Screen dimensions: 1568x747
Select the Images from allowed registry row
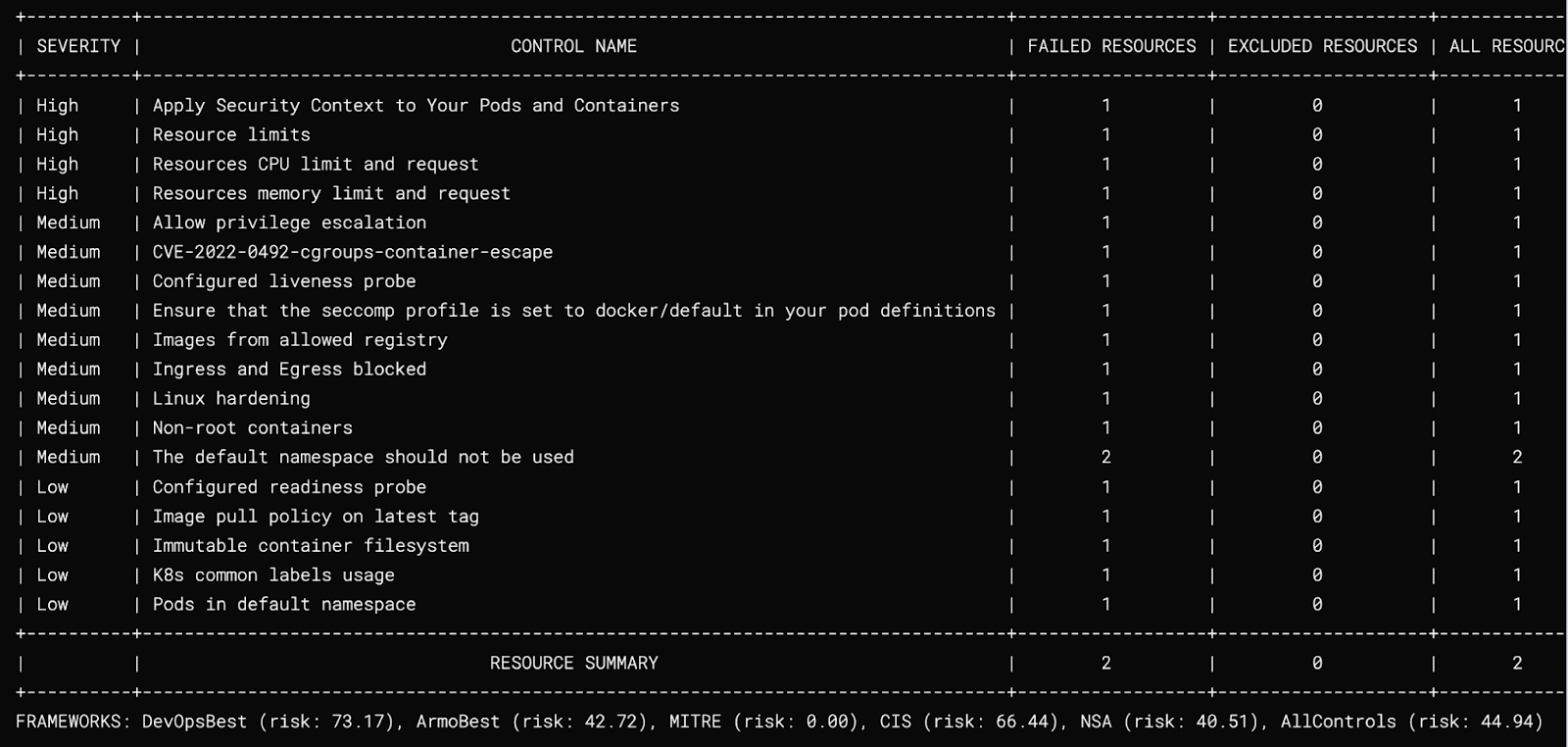784,340
